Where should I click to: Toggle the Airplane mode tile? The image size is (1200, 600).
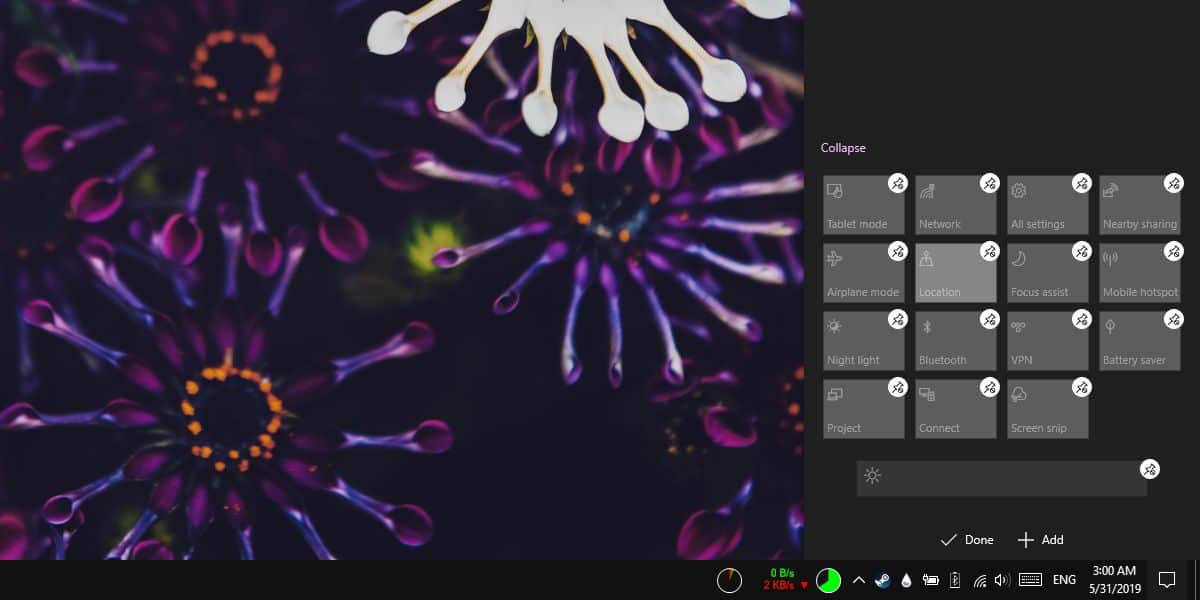tap(864, 273)
